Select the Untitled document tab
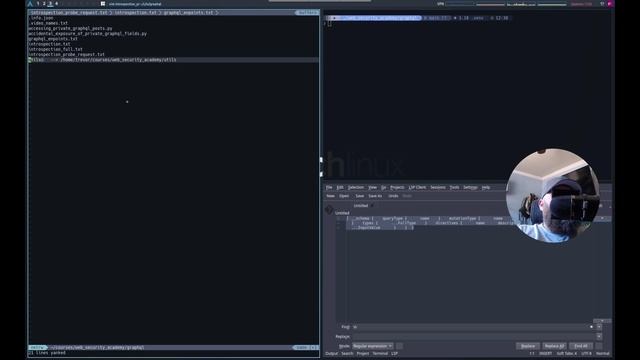The width and height of the screenshot is (640, 360). 361,206
